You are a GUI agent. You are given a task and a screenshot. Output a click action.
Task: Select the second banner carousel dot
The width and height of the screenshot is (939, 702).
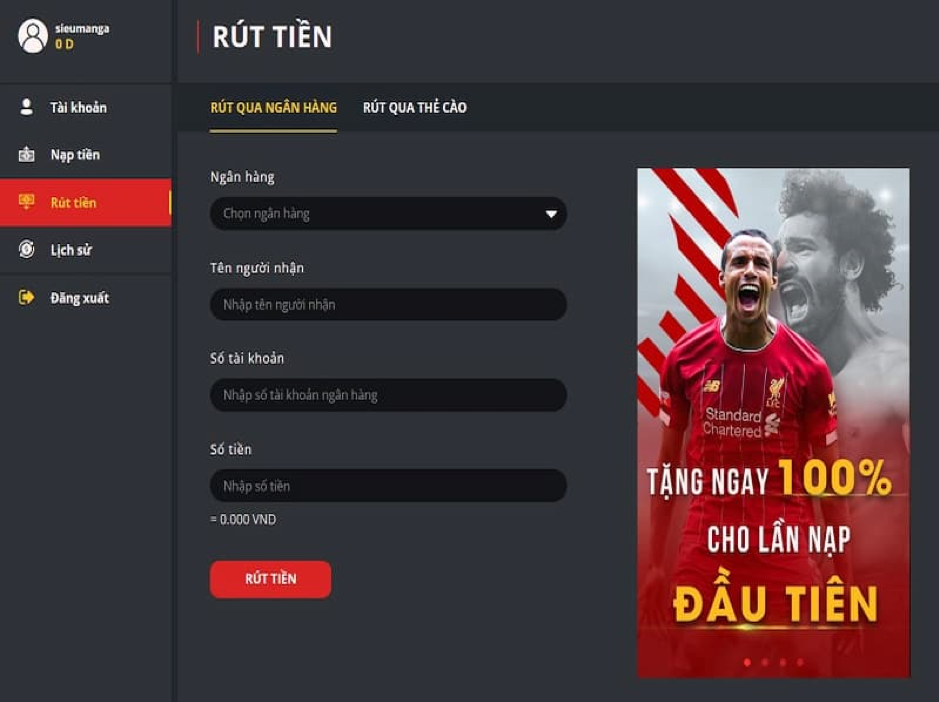tap(765, 662)
